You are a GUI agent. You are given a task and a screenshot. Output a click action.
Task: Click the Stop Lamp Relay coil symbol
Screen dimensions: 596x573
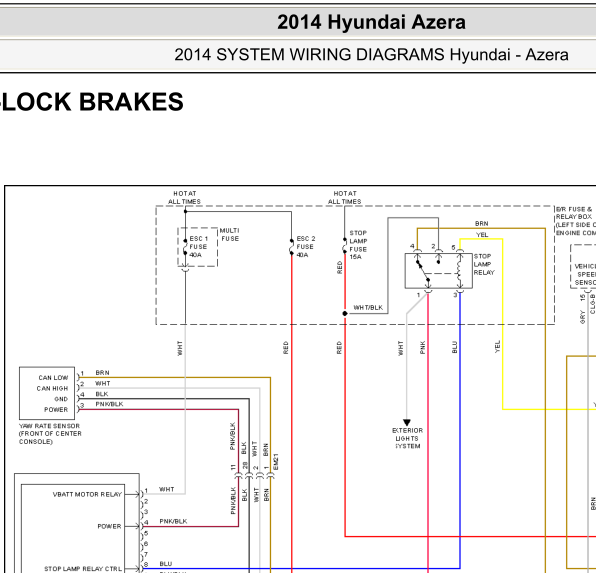click(460, 271)
